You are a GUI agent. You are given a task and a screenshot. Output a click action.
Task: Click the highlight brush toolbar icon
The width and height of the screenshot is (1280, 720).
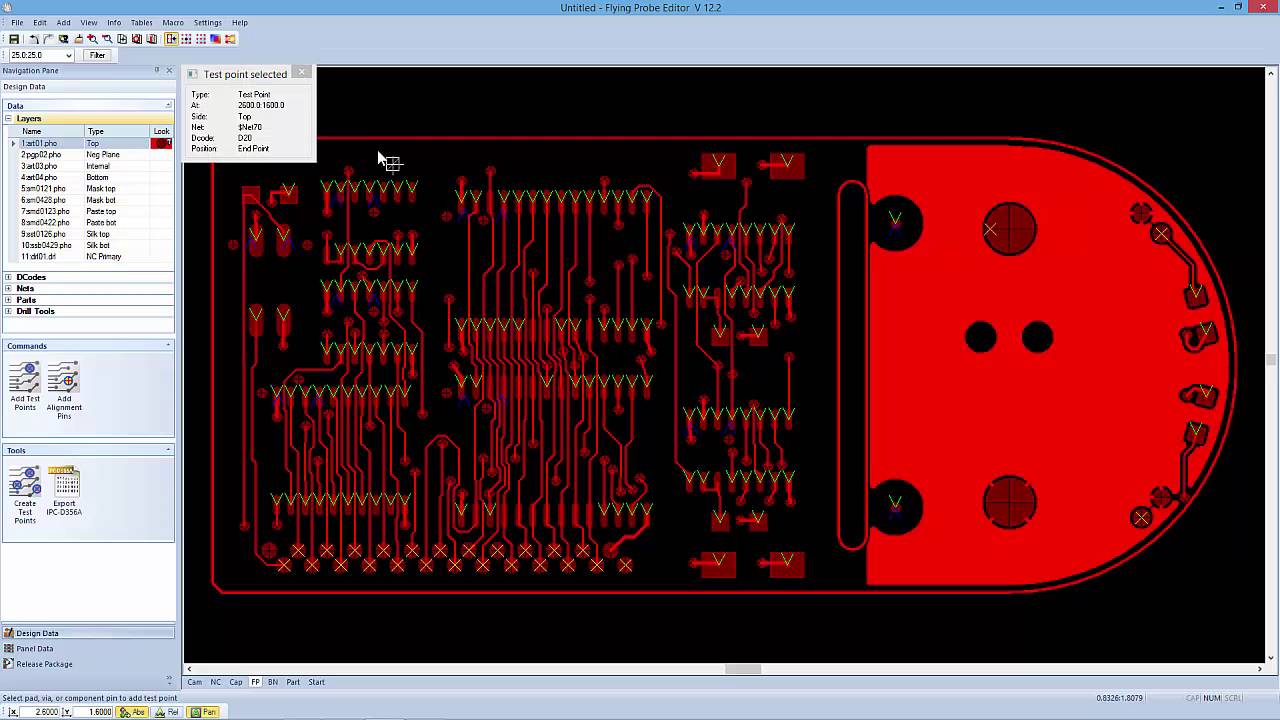point(79,39)
